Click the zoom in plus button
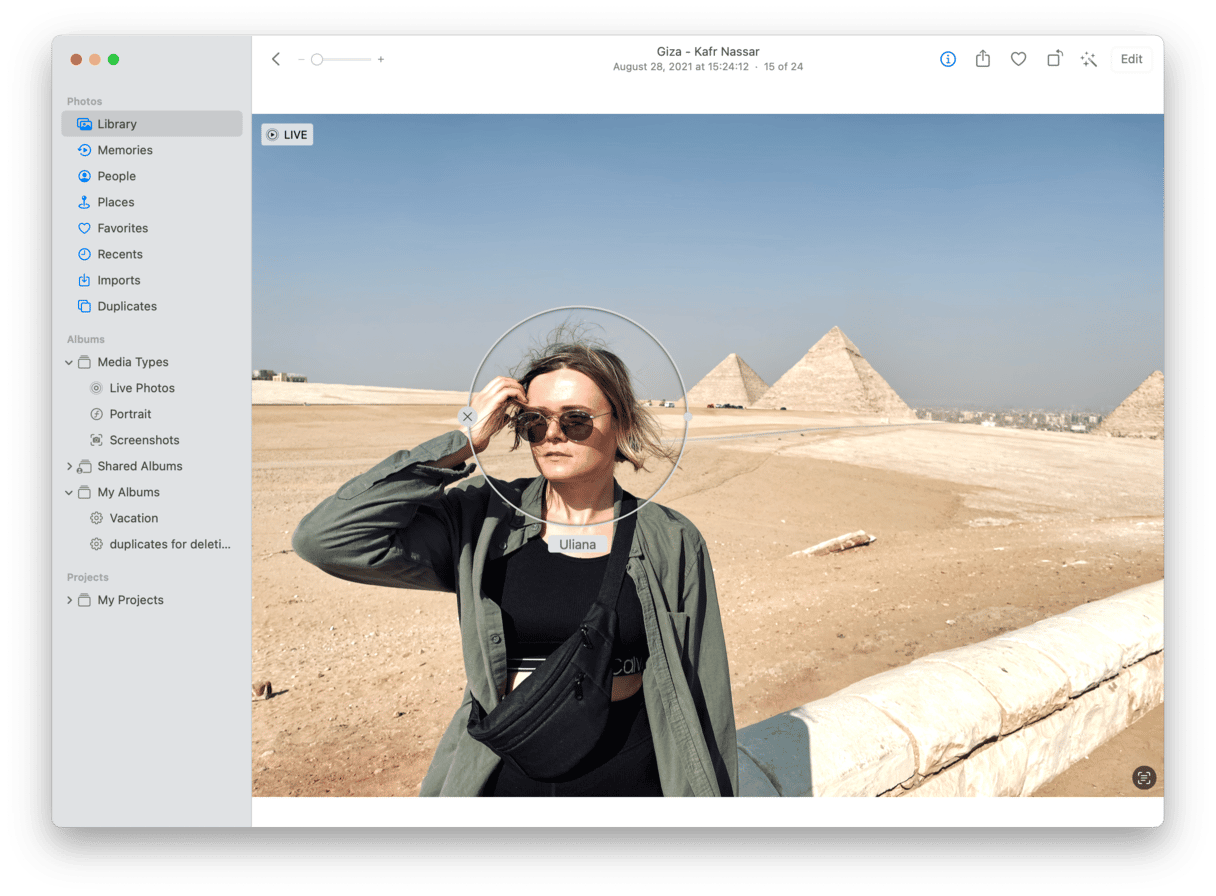This screenshot has width=1216, height=896. tap(381, 60)
